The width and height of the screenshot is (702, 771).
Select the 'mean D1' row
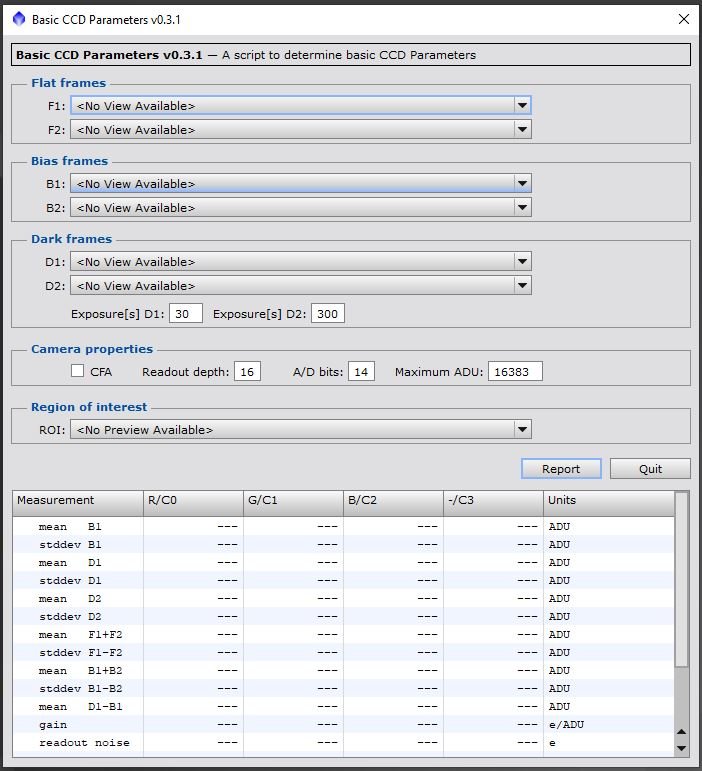343,562
